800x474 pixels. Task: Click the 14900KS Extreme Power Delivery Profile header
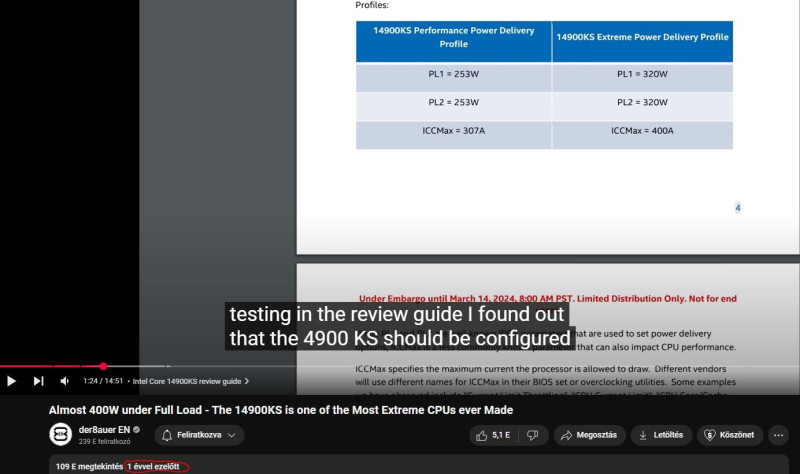tap(642, 41)
